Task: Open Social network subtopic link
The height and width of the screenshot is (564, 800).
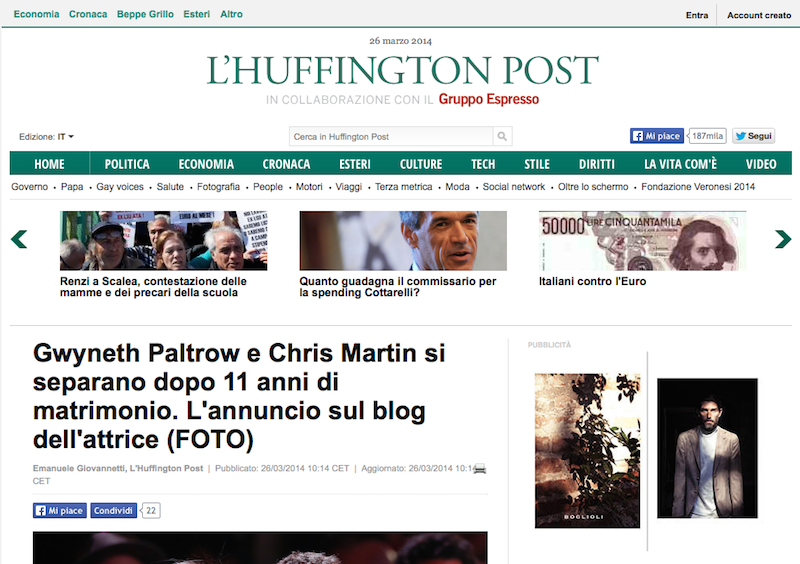Action: click(514, 187)
